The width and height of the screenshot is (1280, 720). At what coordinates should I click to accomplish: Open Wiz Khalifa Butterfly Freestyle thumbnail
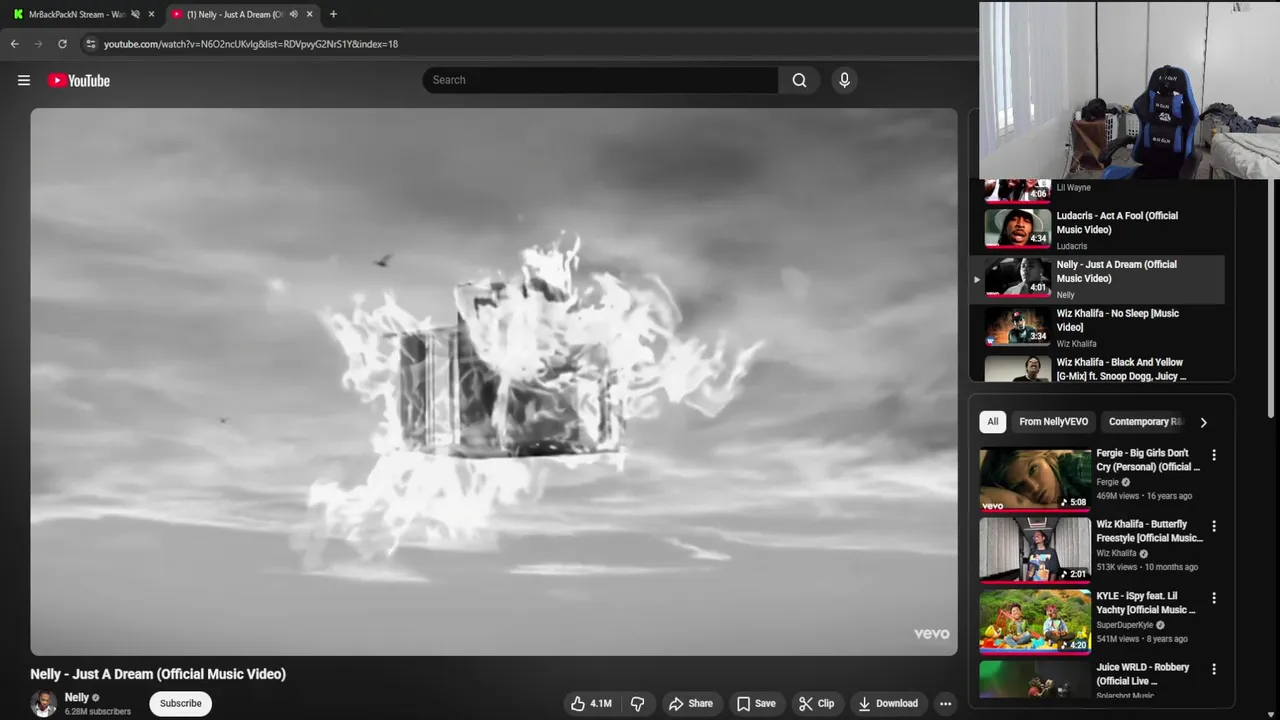[1035, 550]
